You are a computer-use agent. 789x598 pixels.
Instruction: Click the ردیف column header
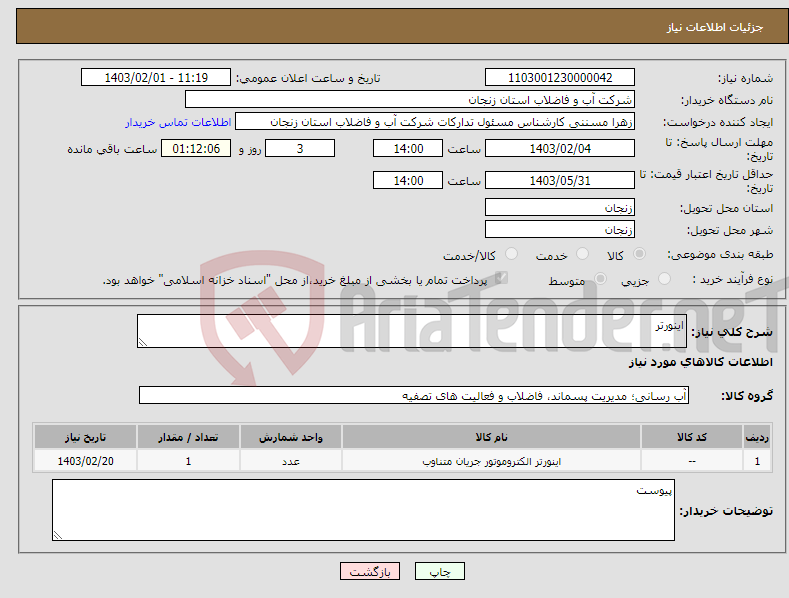757,437
